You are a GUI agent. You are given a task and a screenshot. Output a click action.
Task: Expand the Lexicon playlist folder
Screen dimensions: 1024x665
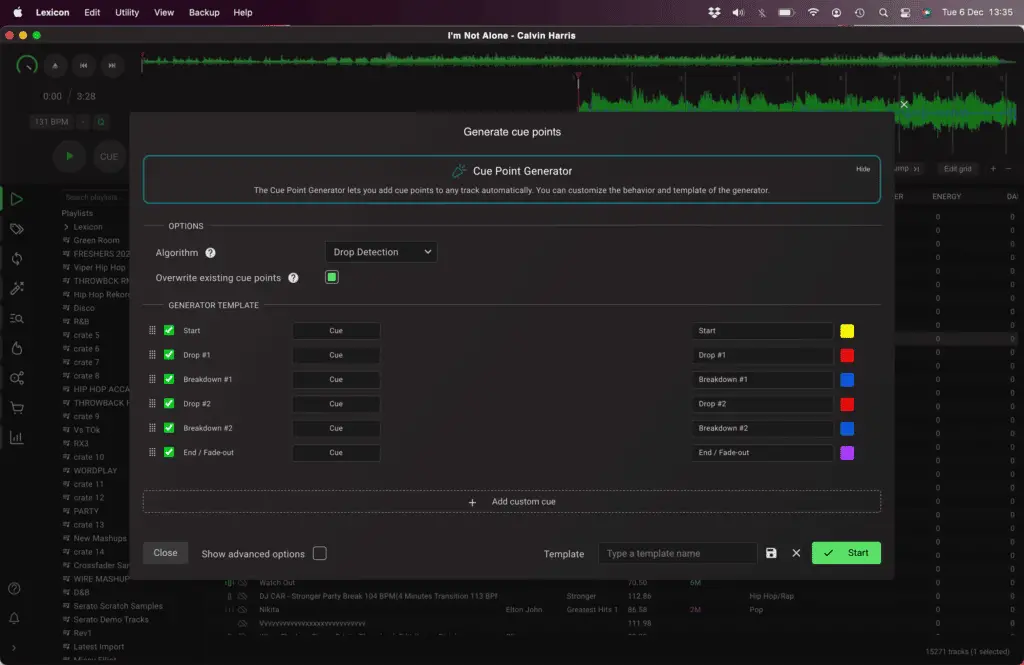click(66, 227)
